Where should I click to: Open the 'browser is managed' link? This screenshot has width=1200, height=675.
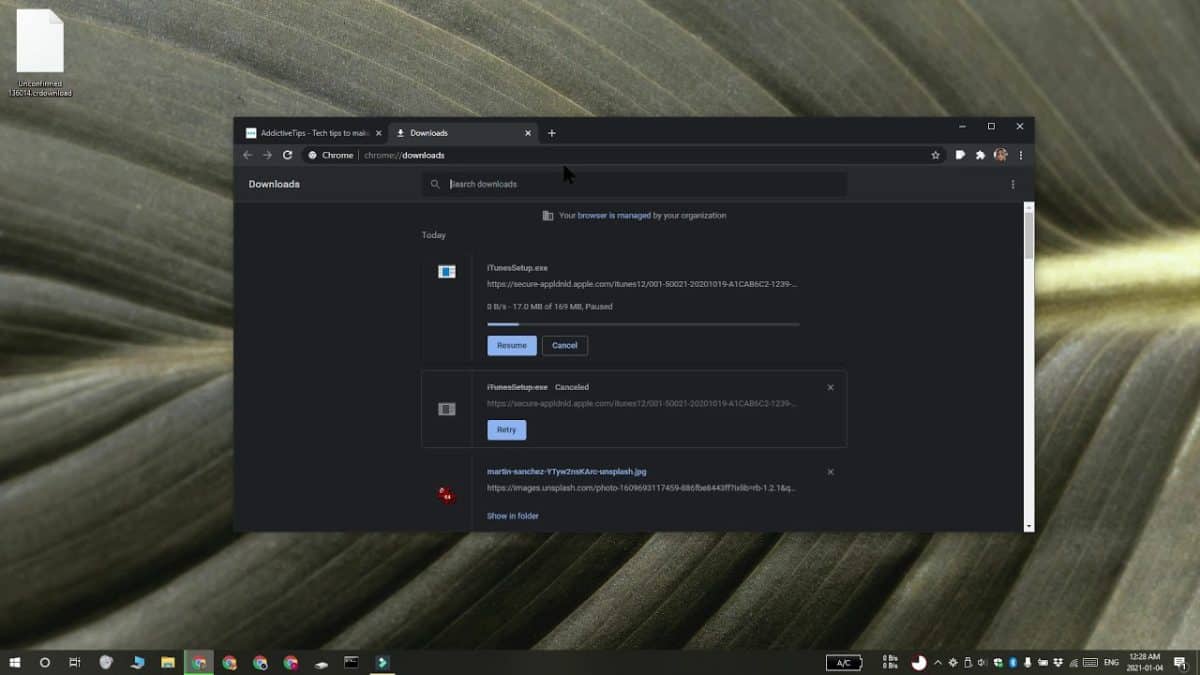point(614,215)
